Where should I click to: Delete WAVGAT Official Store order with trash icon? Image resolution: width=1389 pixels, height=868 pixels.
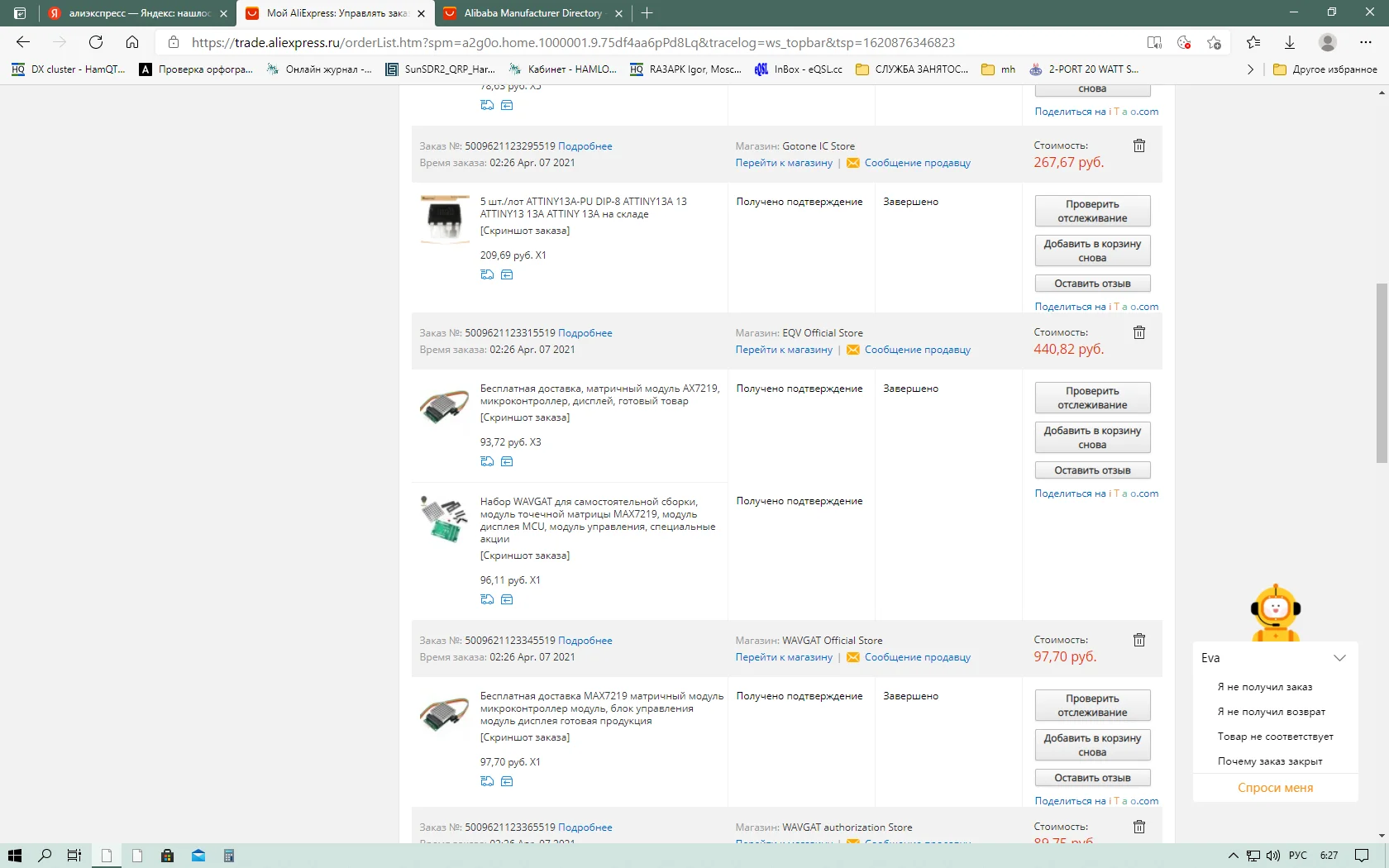click(x=1139, y=640)
